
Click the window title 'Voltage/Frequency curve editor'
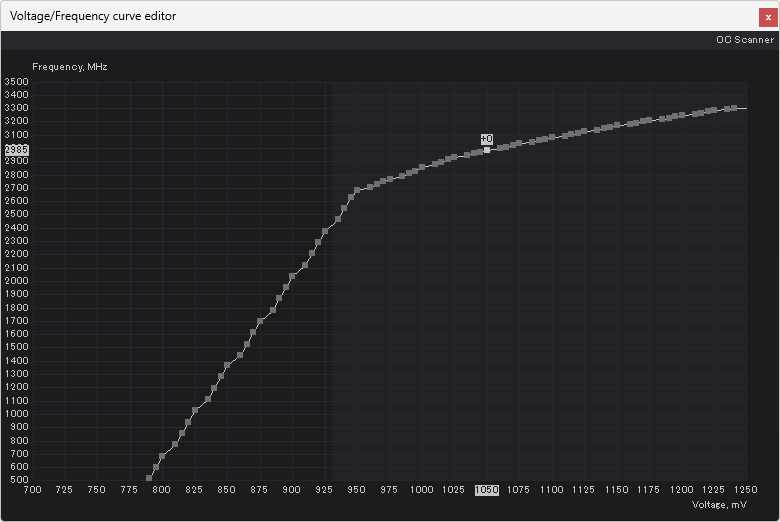[93, 16]
